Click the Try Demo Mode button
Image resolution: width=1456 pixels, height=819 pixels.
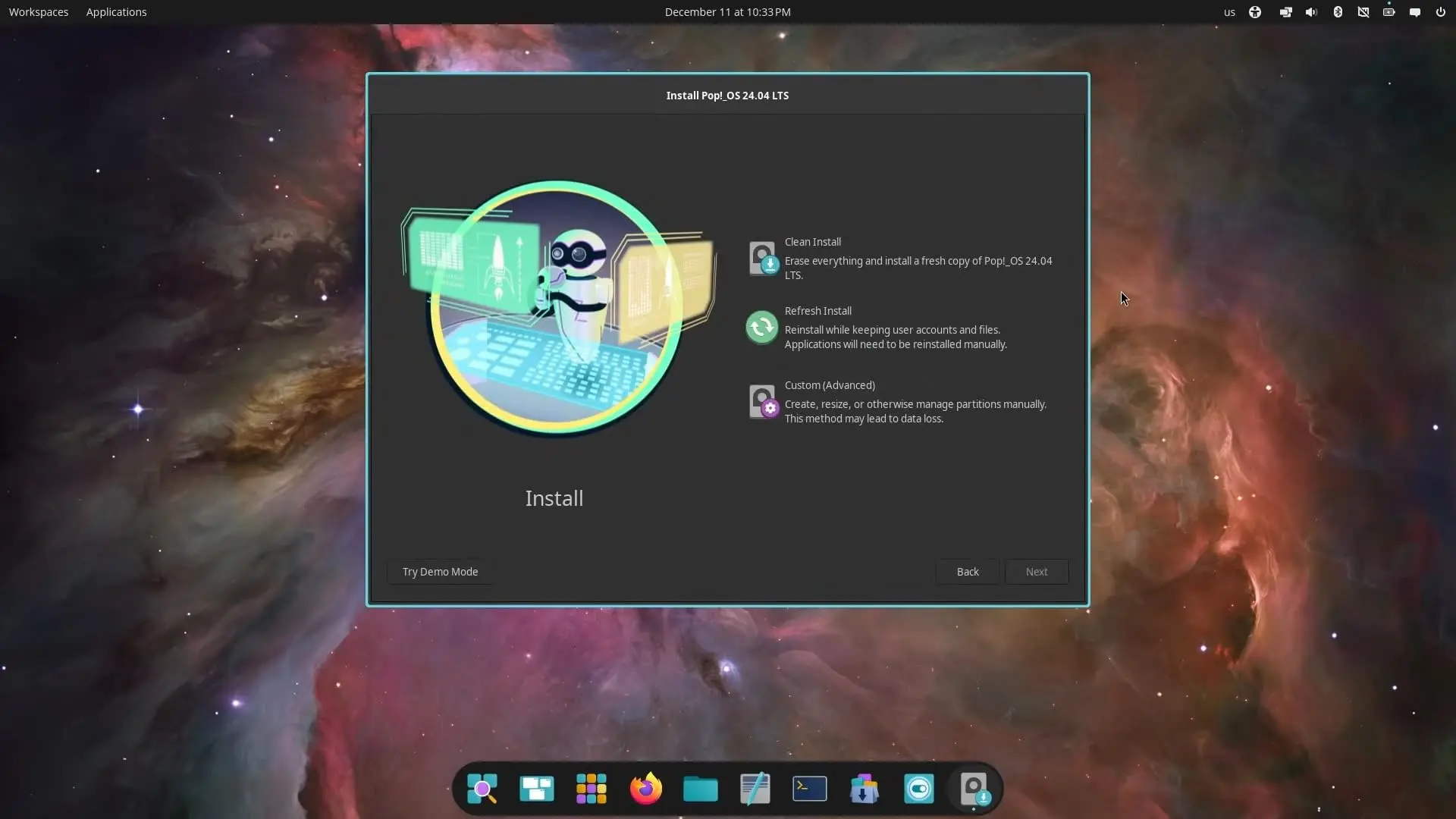click(440, 572)
